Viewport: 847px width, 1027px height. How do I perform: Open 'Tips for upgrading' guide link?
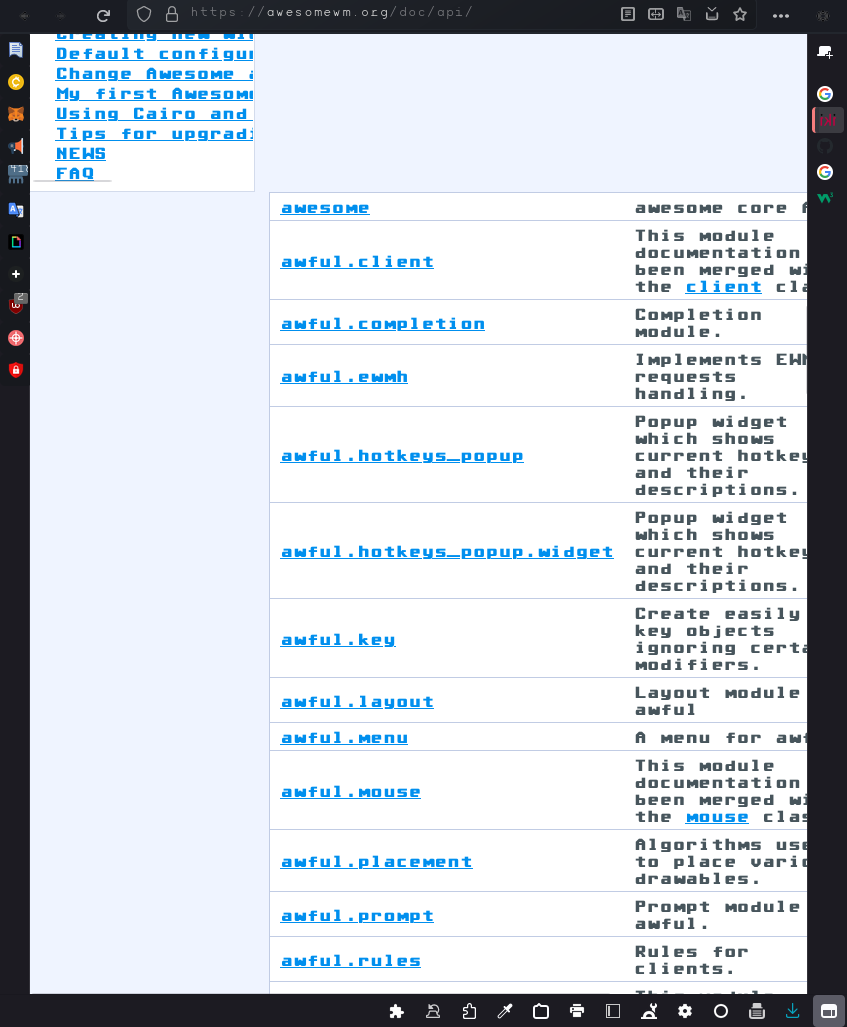coord(155,134)
